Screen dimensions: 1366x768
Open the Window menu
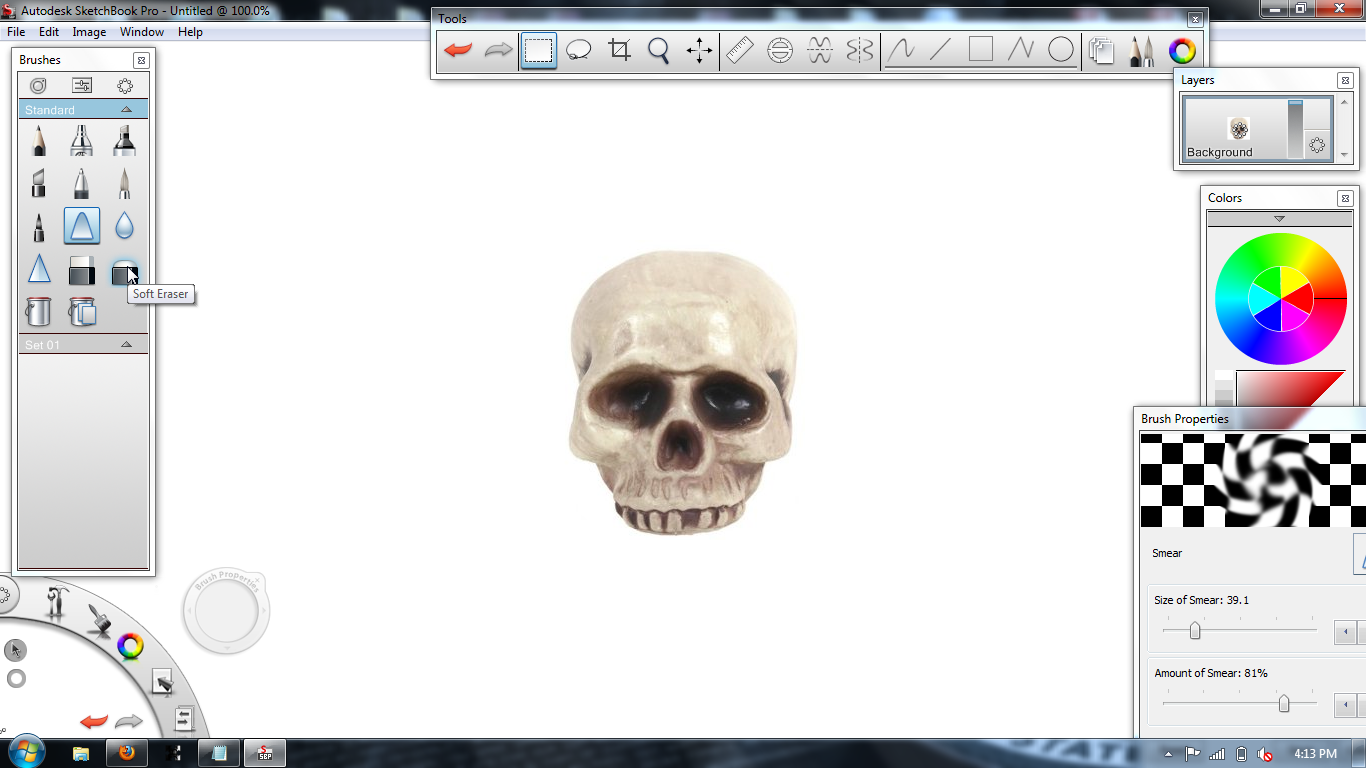tap(142, 32)
